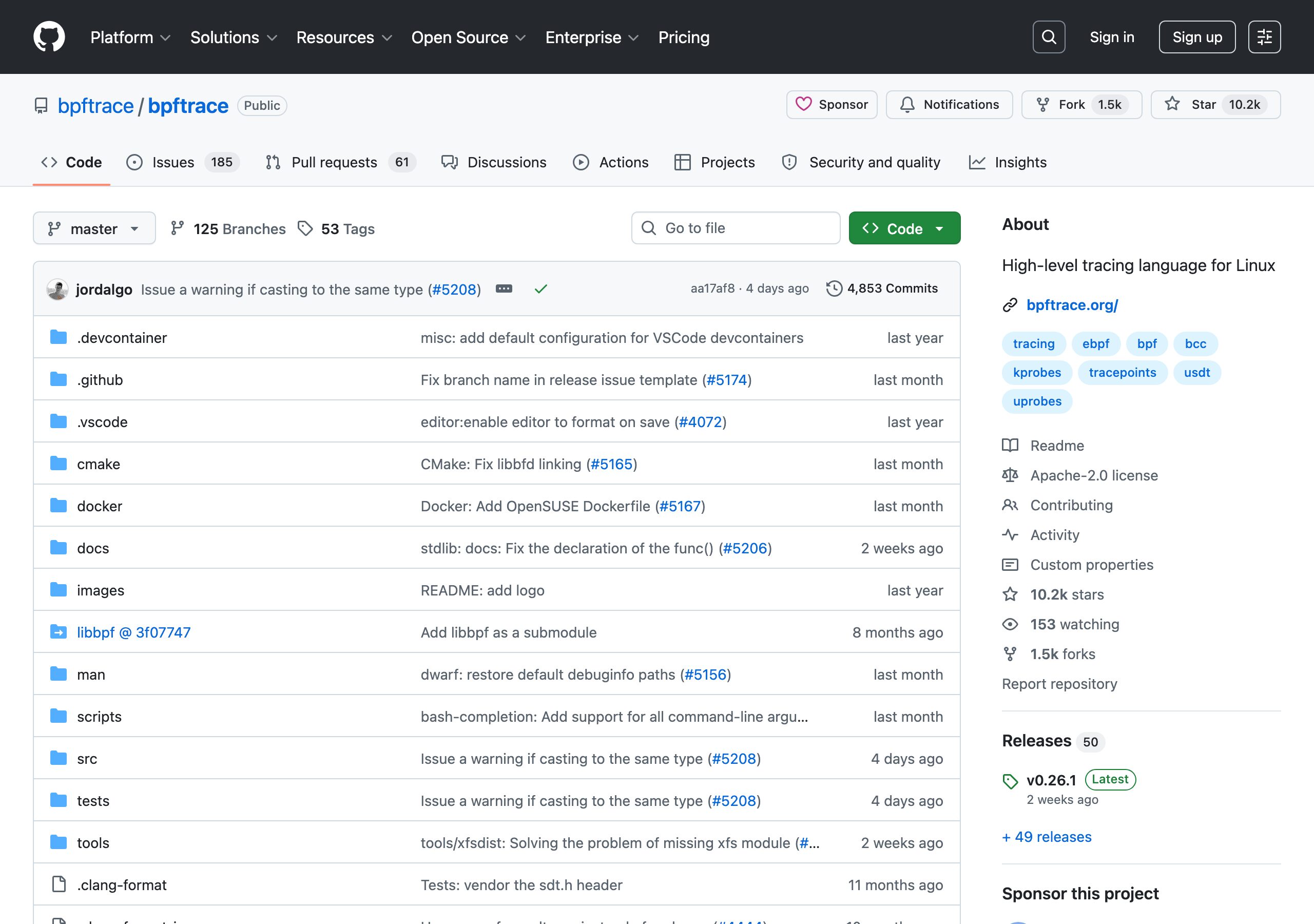Open the libbpf @ 3f07747 submodule
Image resolution: width=1314 pixels, height=924 pixels.
[x=133, y=632]
